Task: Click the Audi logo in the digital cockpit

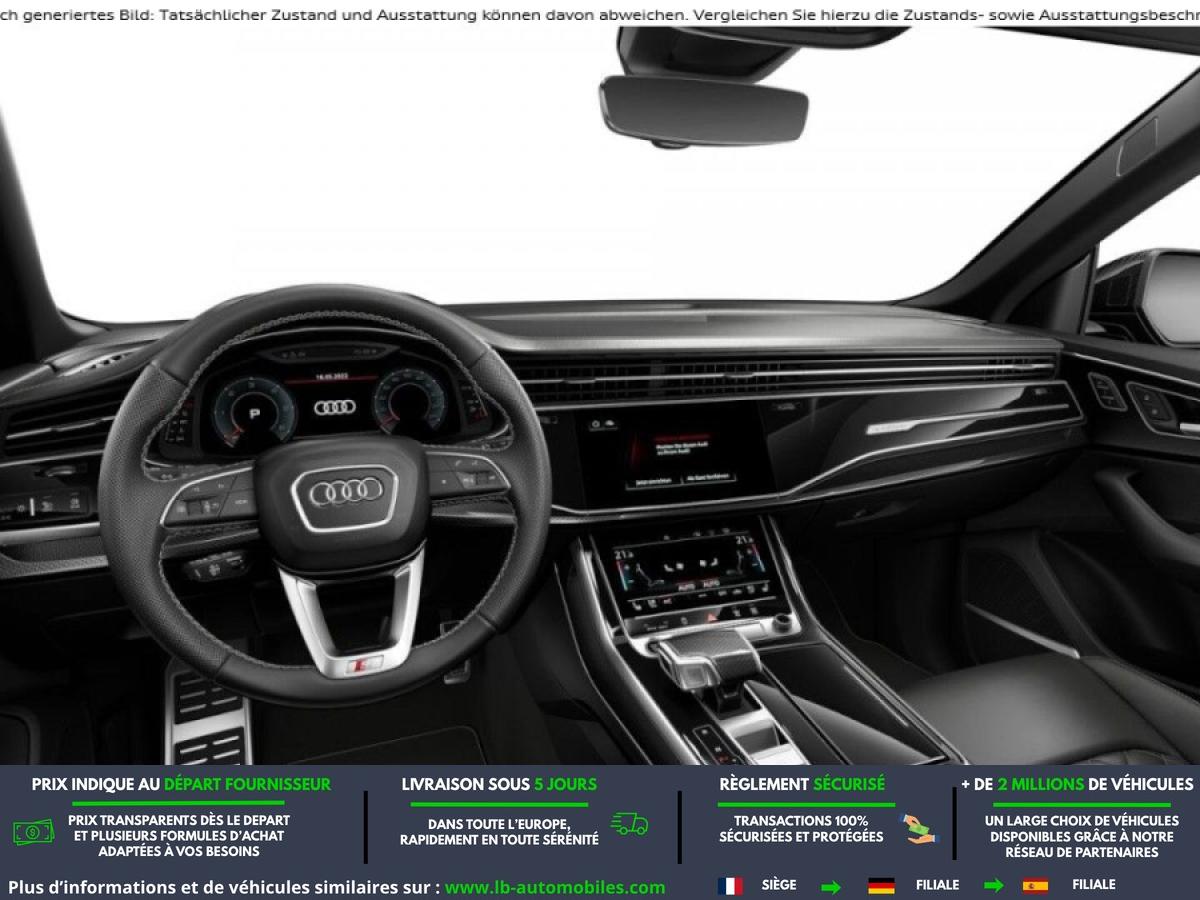Action: pos(333,407)
